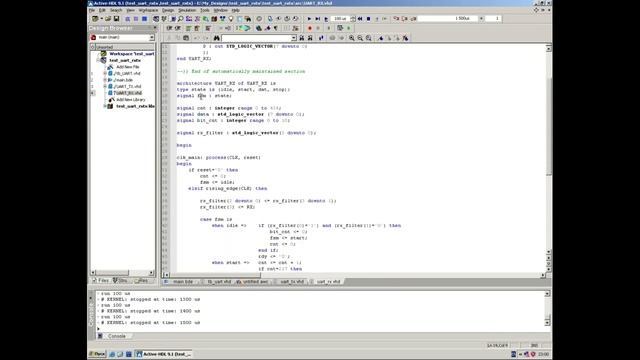Image resolution: width=640 pixels, height=360 pixels.
Task: Click the Save floppy disk icon
Action: (x=116, y=19)
